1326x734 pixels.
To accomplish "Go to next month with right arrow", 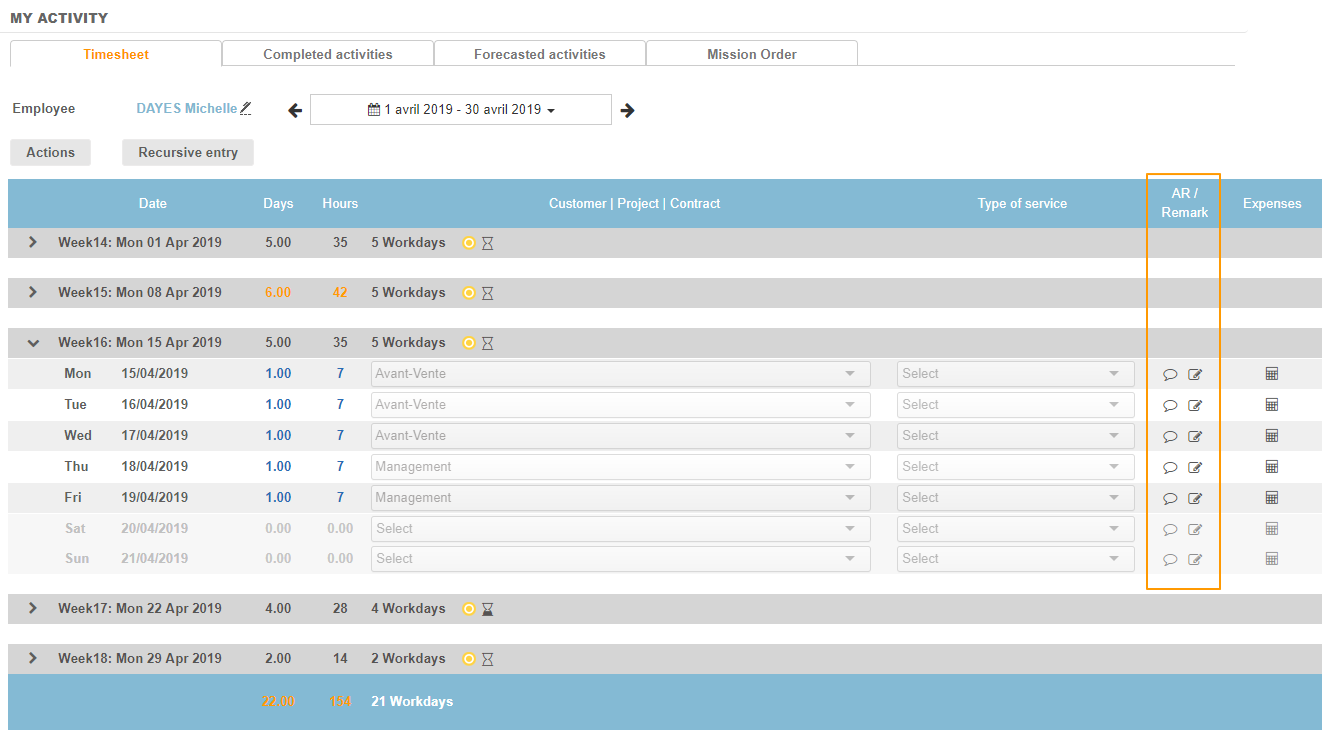I will click(627, 110).
